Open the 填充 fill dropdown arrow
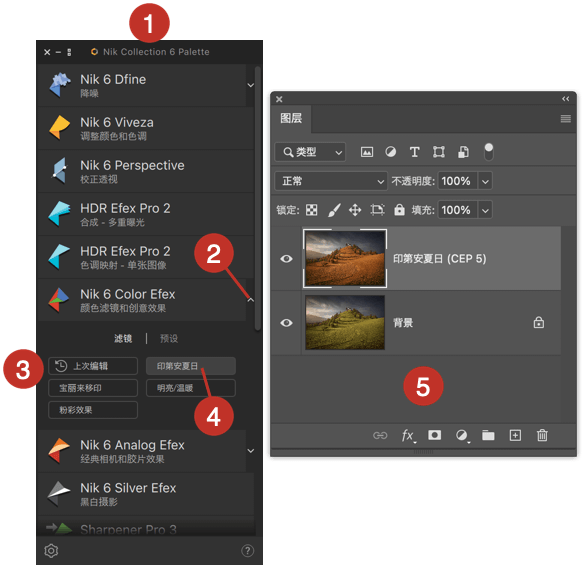The width and height of the screenshot is (582, 565). [x=485, y=210]
